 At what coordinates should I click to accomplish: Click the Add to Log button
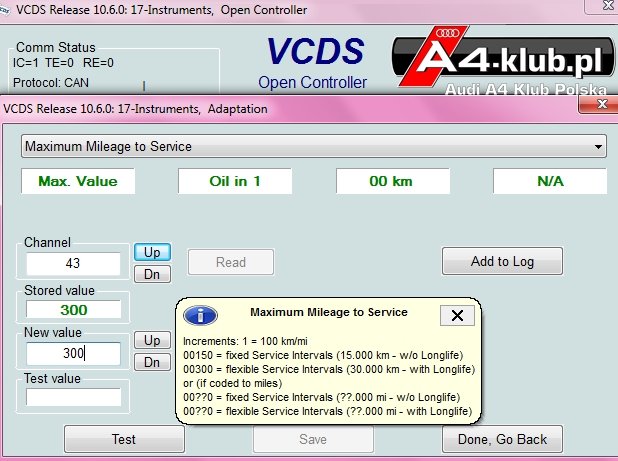(x=502, y=261)
